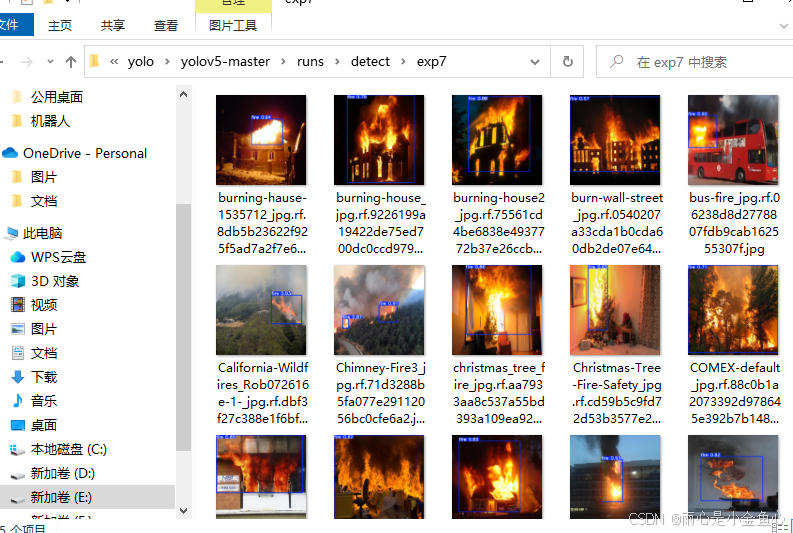Click the exp7 breadcrumb segment
This screenshot has height=533, width=793.
(431, 61)
